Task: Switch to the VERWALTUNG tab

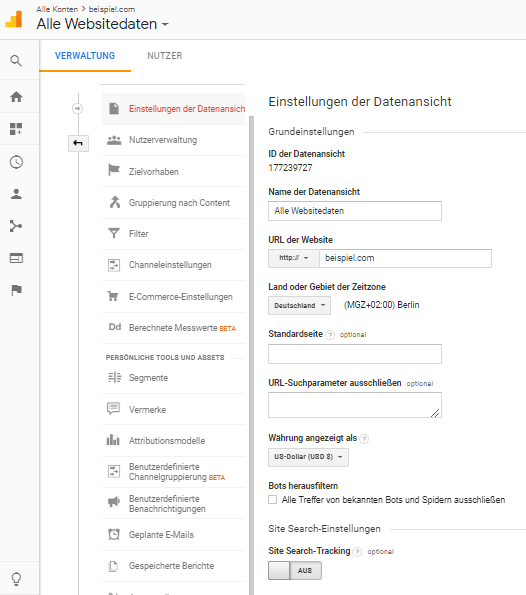Action: click(85, 56)
